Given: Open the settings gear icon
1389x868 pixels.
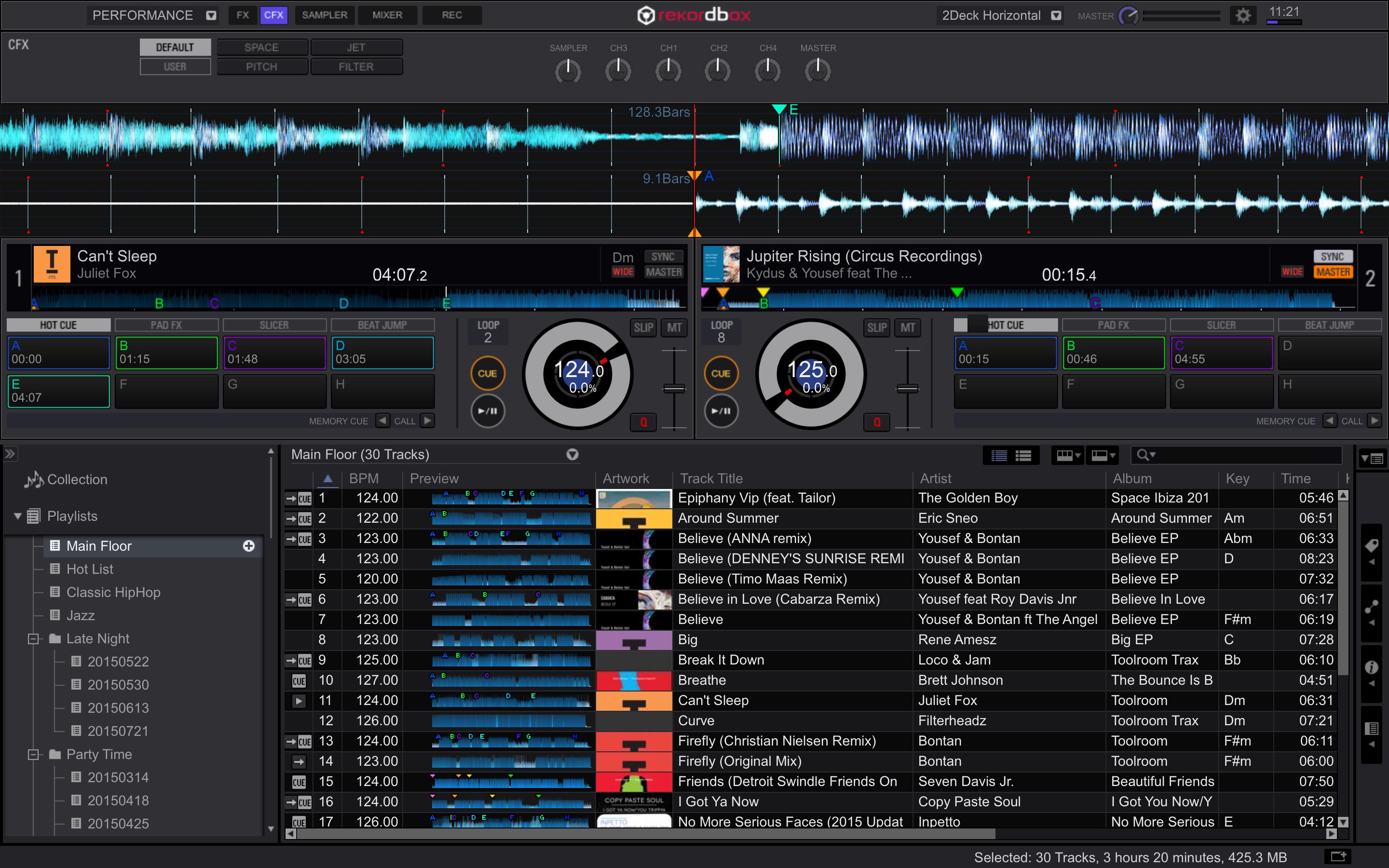Looking at the screenshot, I should [1243, 15].
